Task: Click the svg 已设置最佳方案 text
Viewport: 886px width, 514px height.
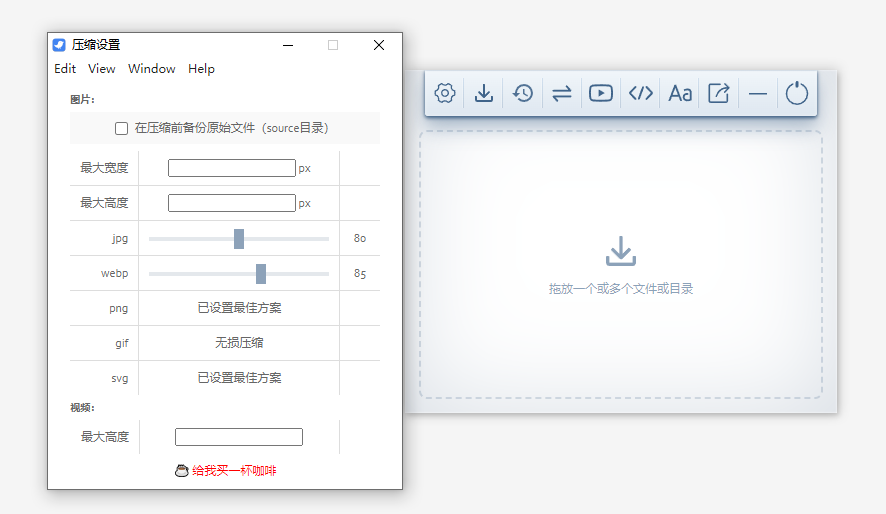Action: click(240, 378)
